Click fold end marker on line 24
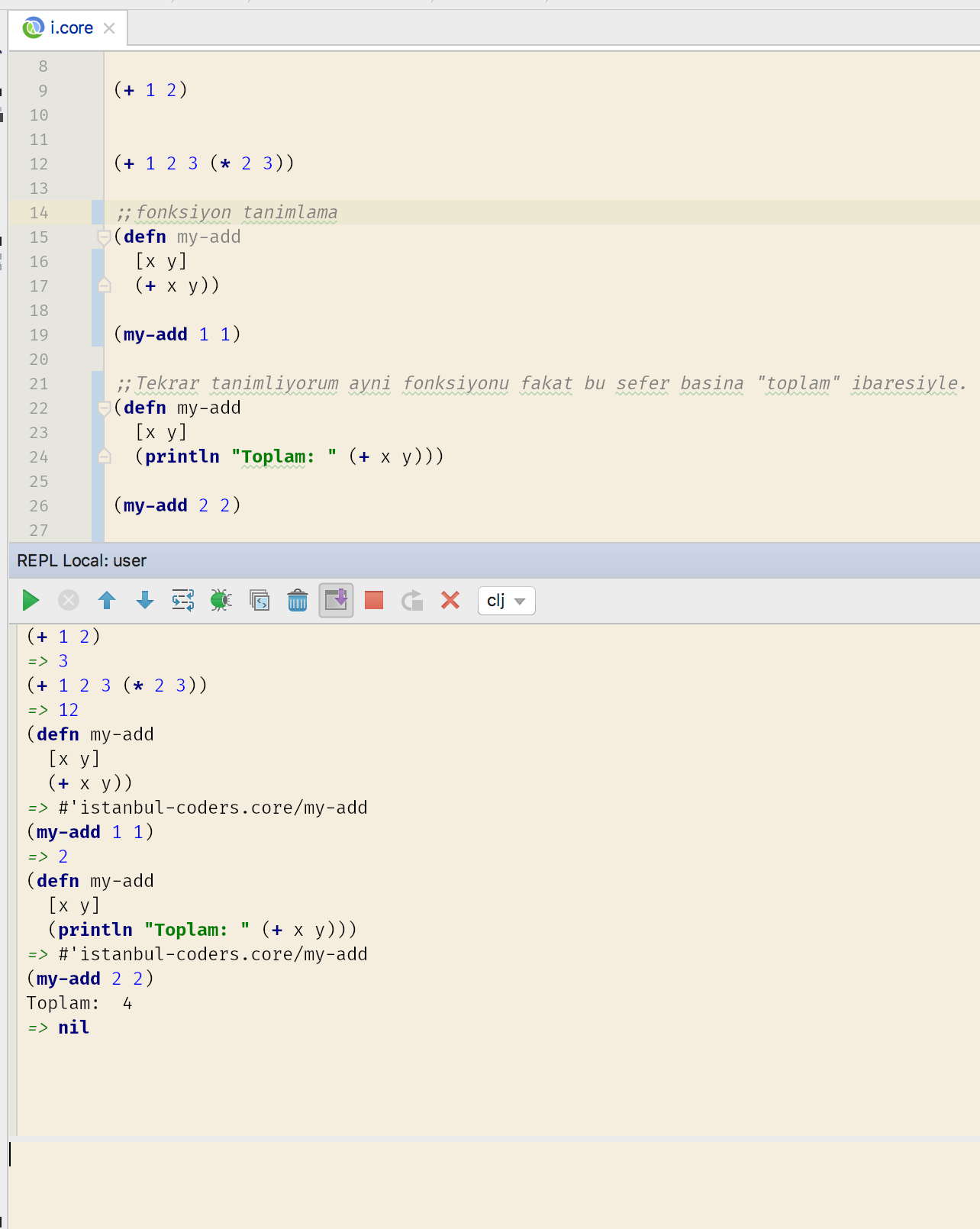Viewport: 980px width, 1229px height. (x=105, y=456)
